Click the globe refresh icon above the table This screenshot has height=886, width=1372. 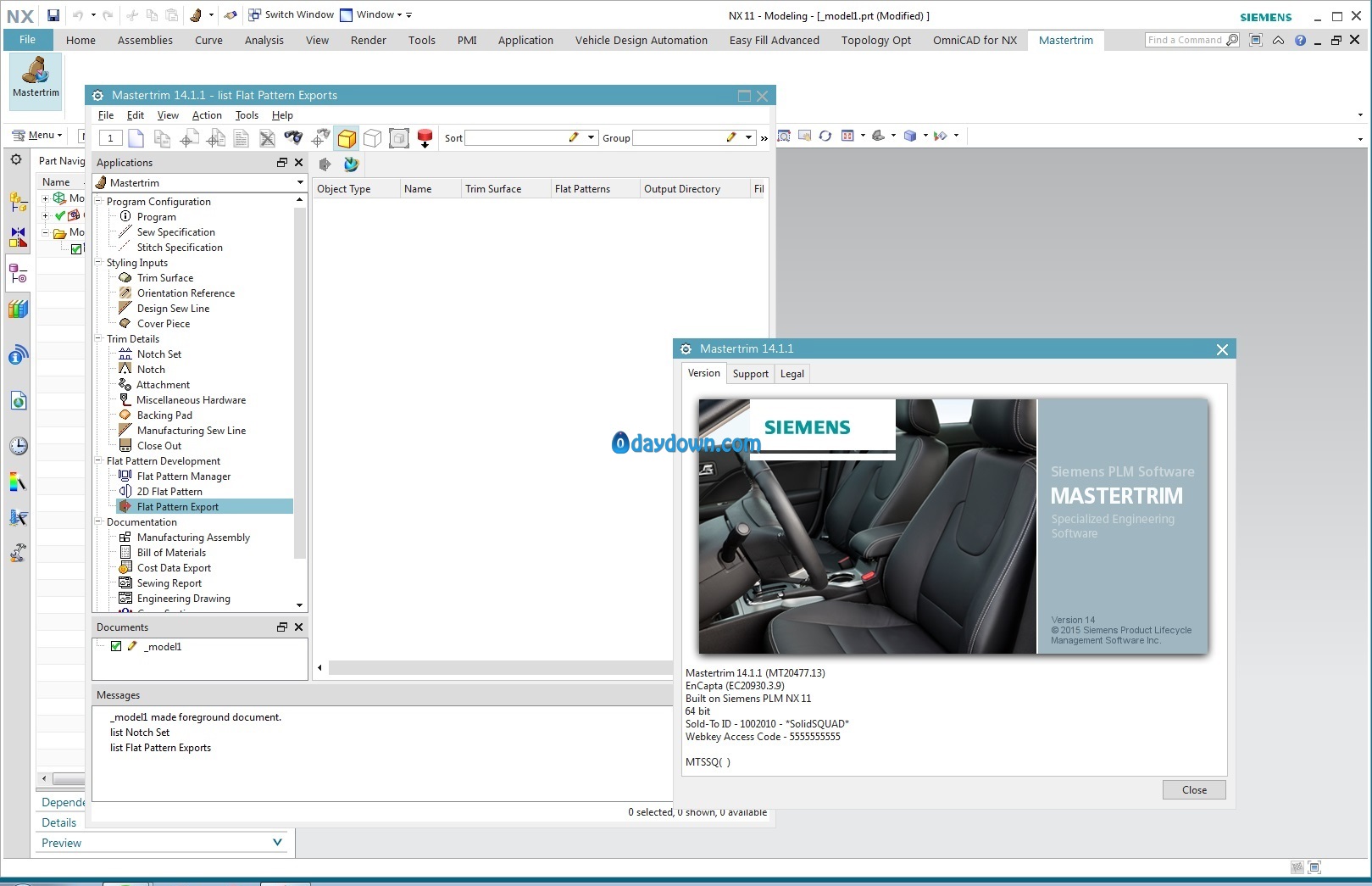tap(351, 164)
